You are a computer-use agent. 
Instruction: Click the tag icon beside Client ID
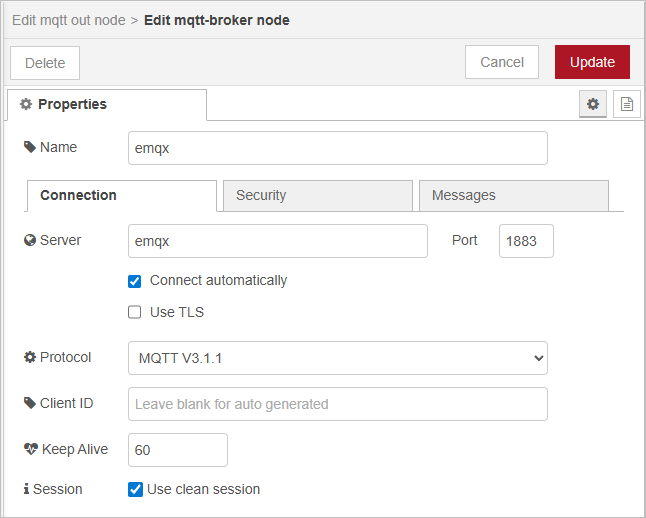point(30,403)
